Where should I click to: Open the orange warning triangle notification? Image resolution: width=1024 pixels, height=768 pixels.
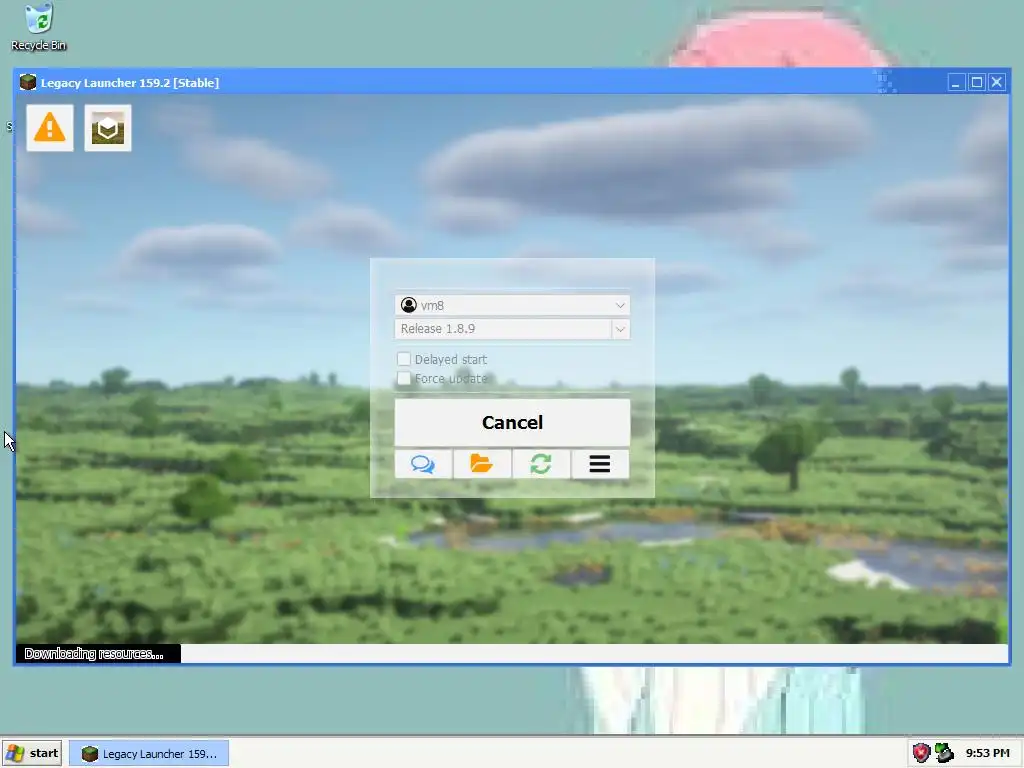coord(50,128)
